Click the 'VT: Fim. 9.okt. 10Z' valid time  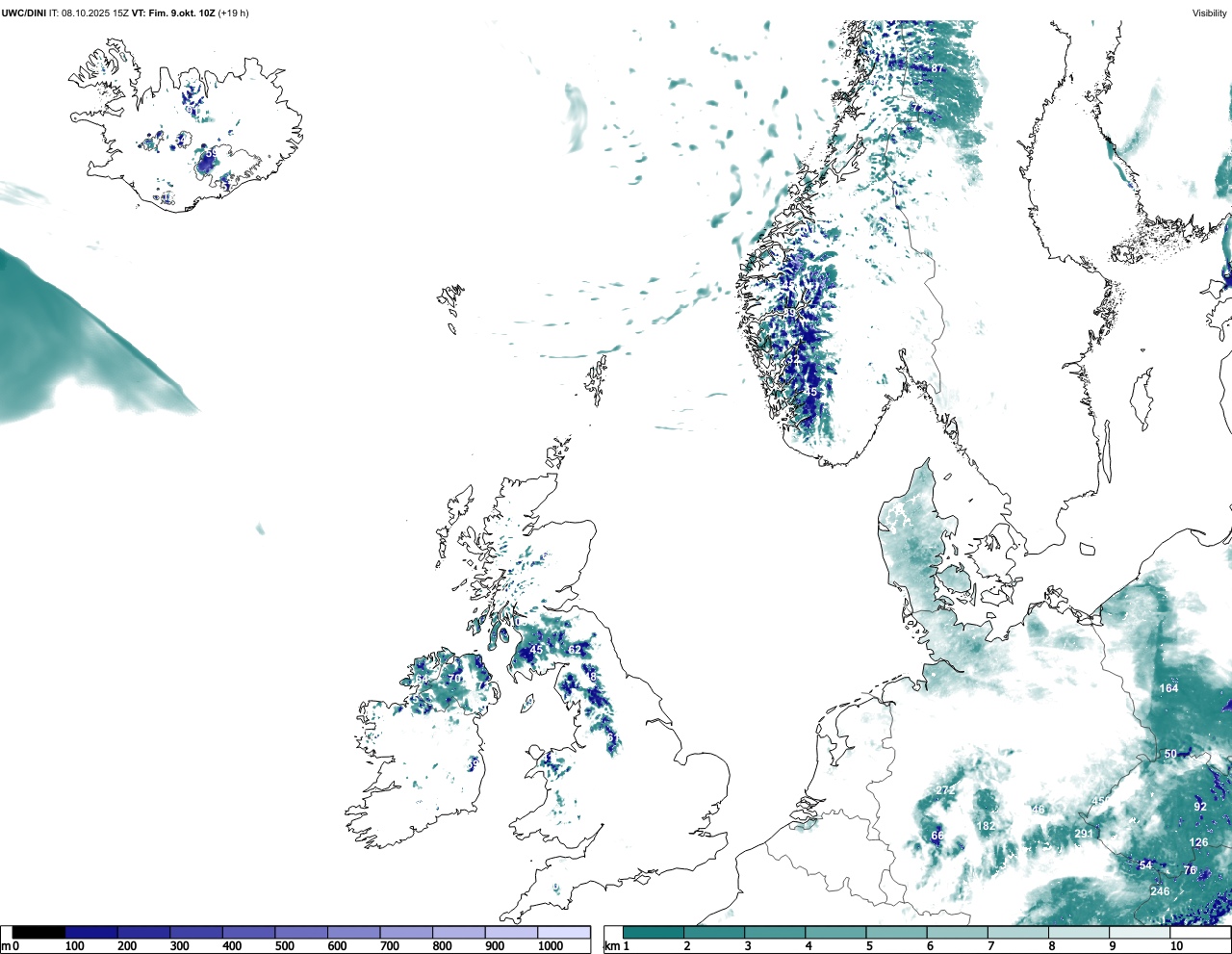(x=173, y=13)
